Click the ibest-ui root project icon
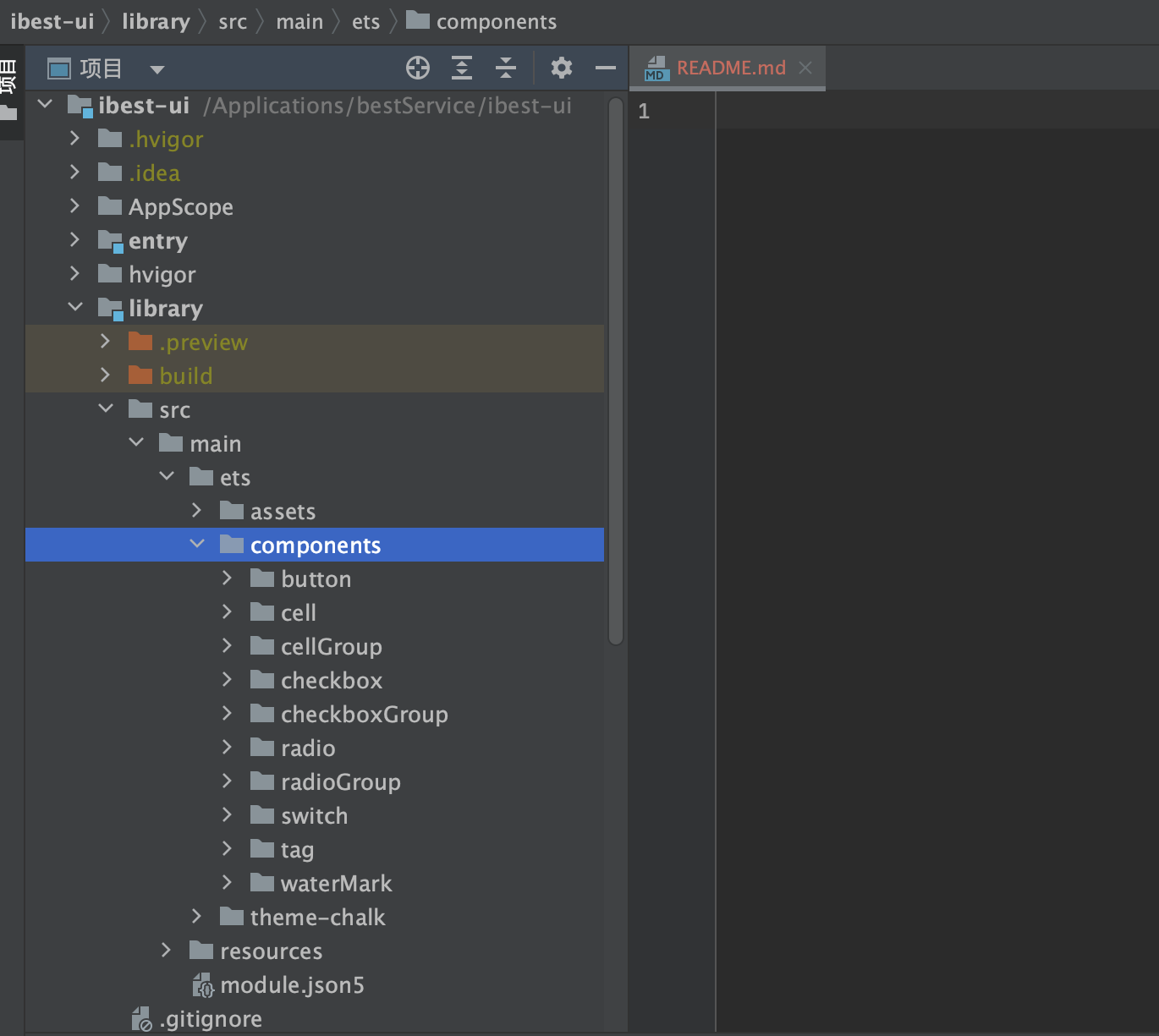 pos(80,106)
